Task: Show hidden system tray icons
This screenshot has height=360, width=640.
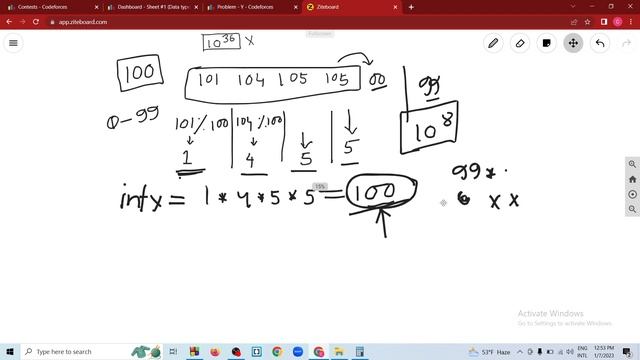Action: (520, 351)
